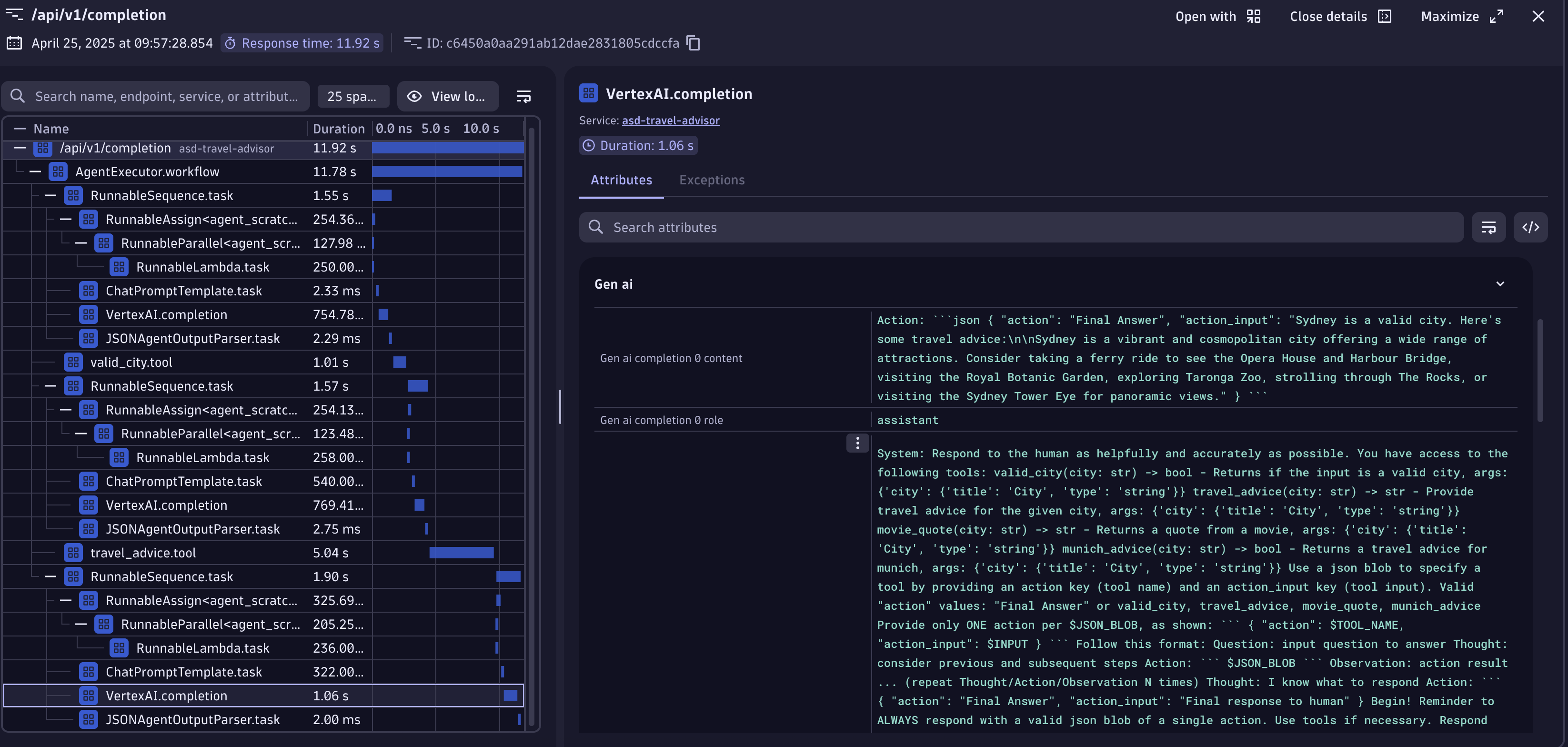
Task: Click the ID icon before trace ID
Action: coord(412,43)
